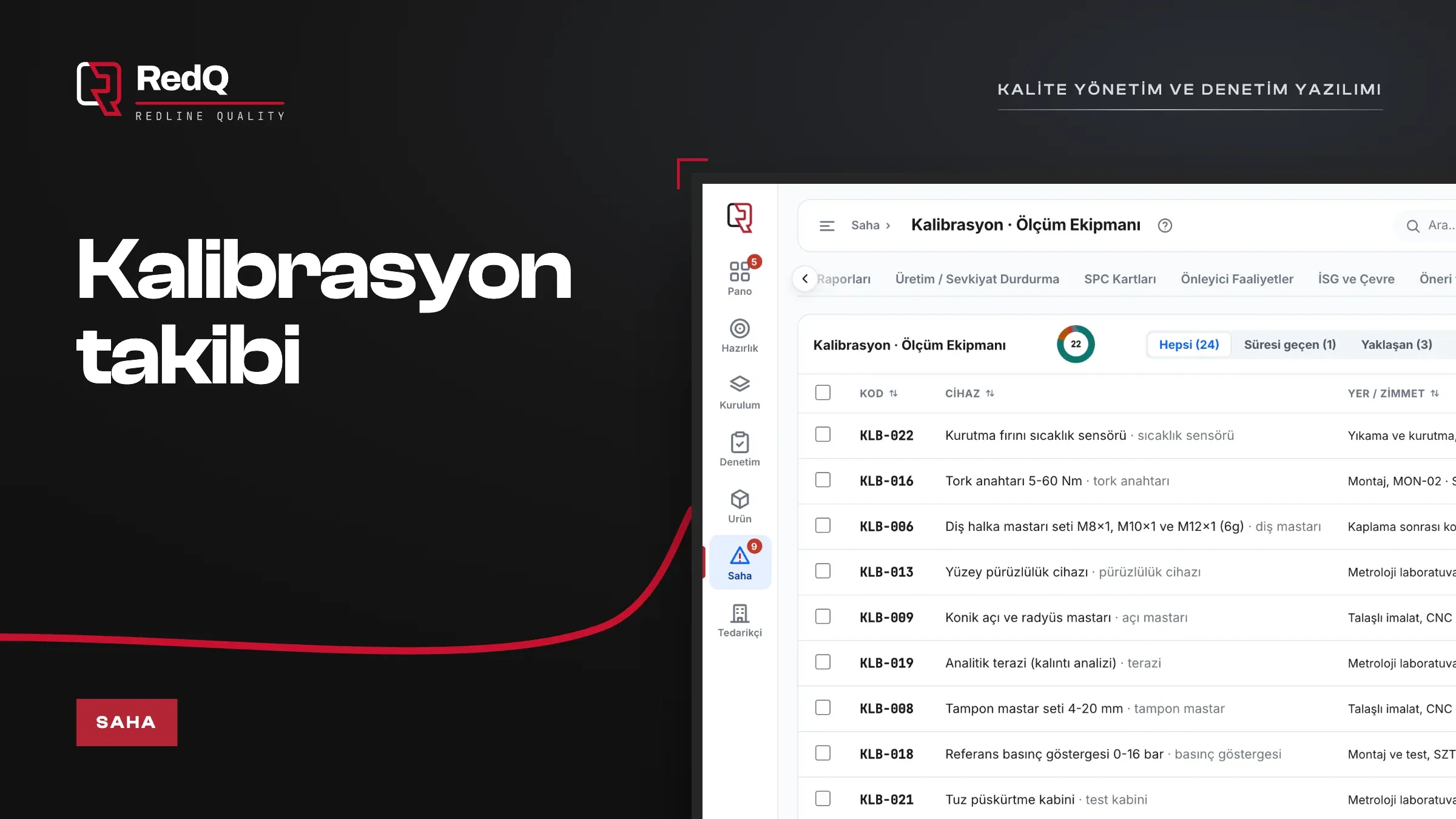Image resolution: width=1456 pixels, height=819 pixels.
Task: Open the Öneri tab
Action: tap(1437, 279)
